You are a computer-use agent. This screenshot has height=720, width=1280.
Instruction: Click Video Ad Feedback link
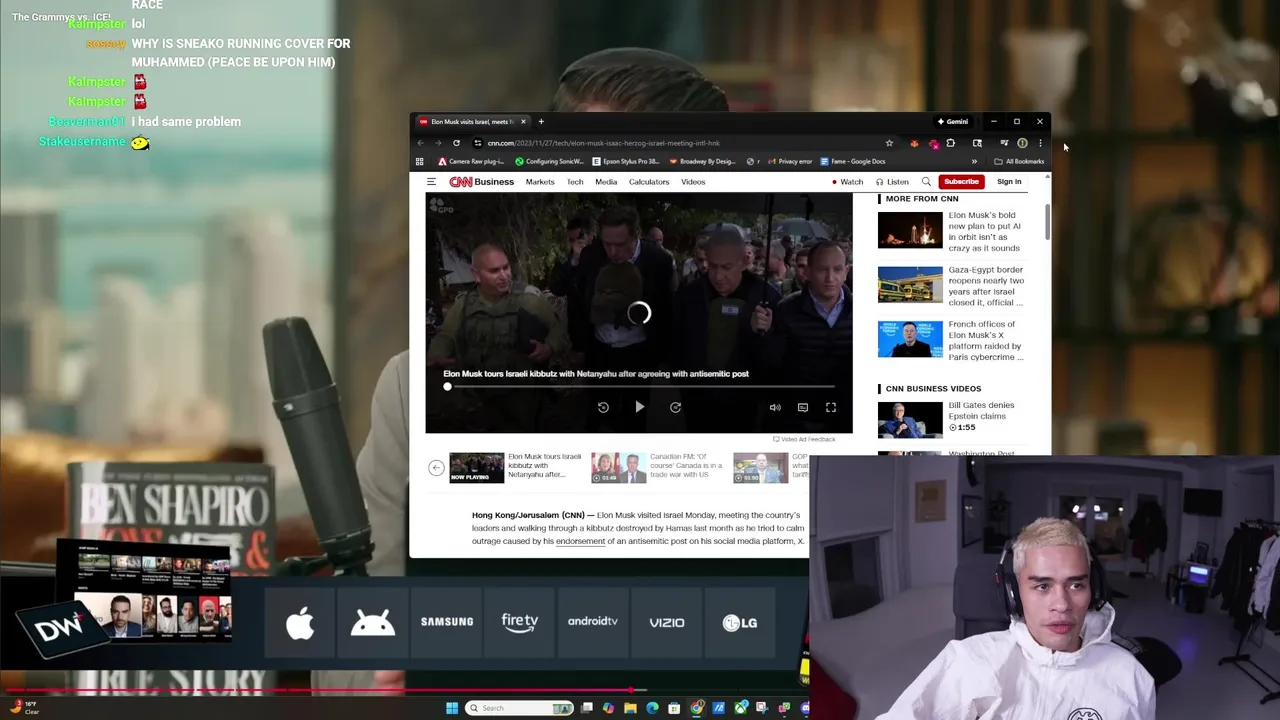pyautogui.click(x=804, y=439)
